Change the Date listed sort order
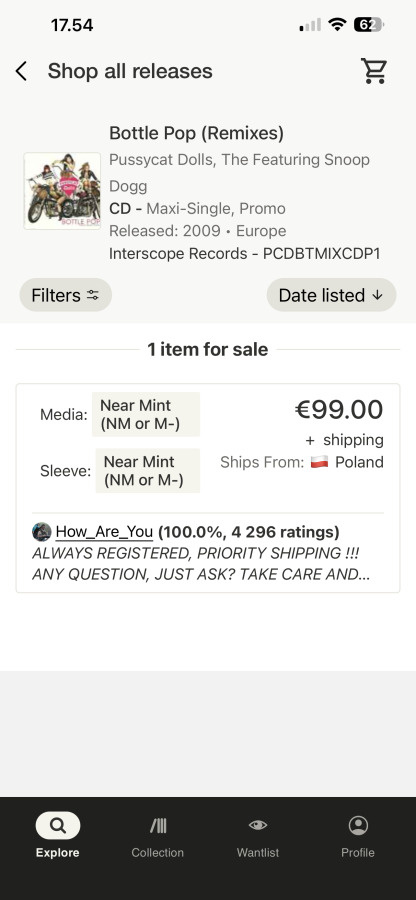The height and width of the screenshot is (900, 416). pos(331,295)
